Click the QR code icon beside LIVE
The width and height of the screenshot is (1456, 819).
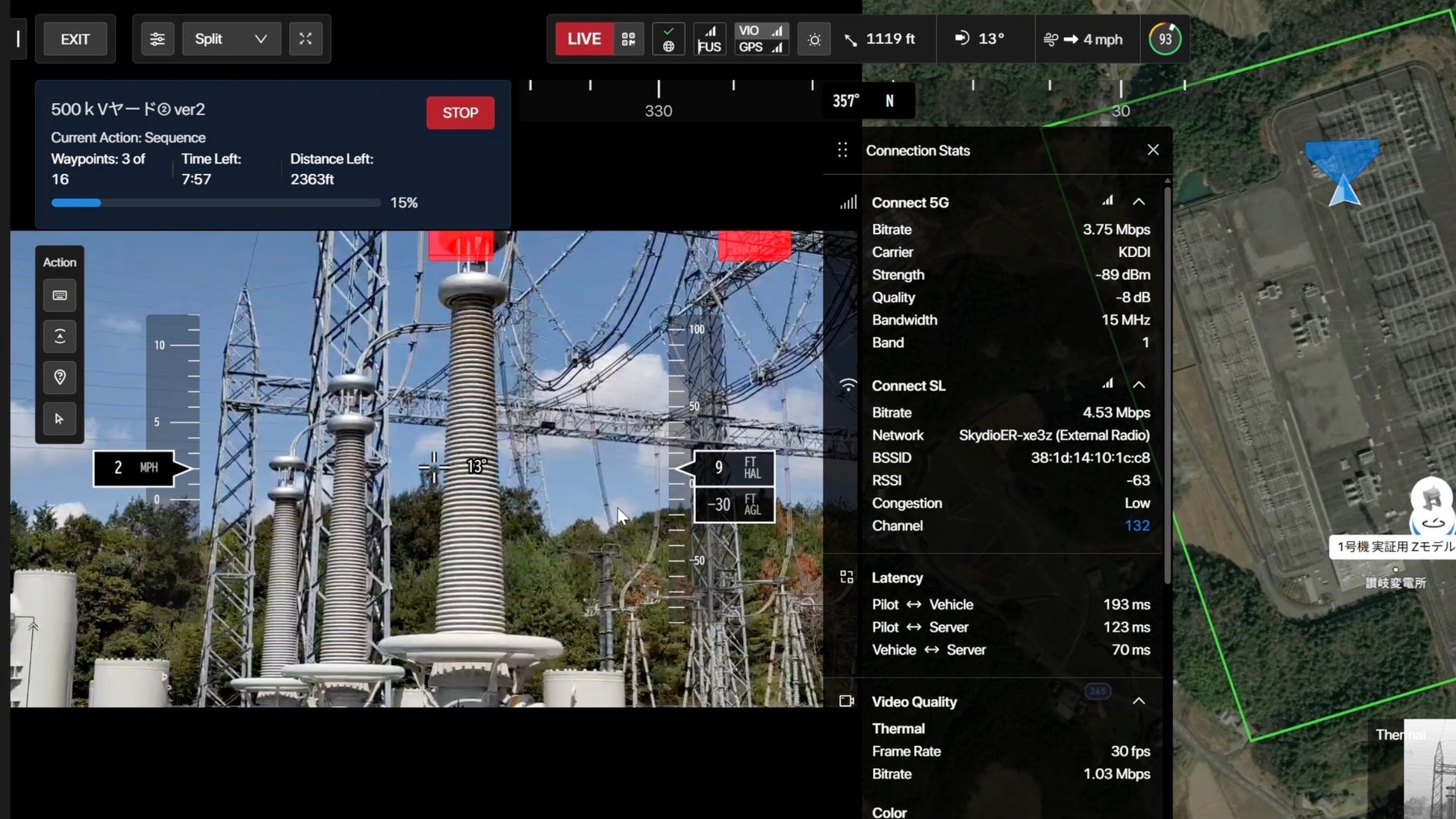click(628, 39)
